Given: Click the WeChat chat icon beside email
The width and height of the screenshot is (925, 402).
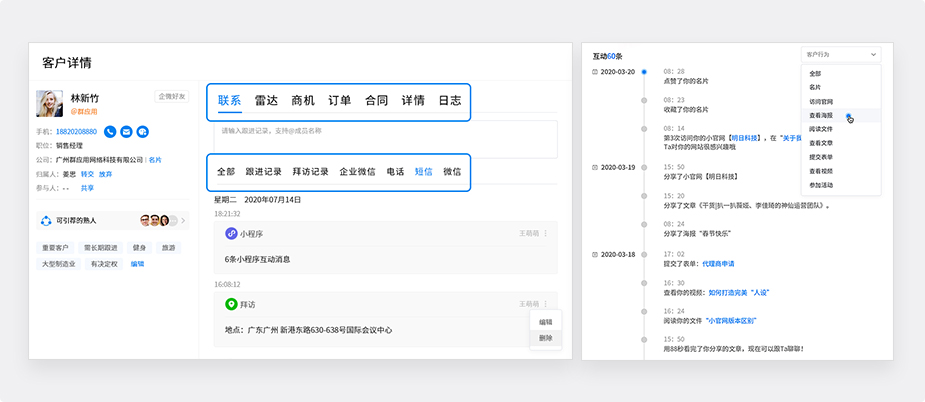Looking at the screenshot, I should pos(142,131).
